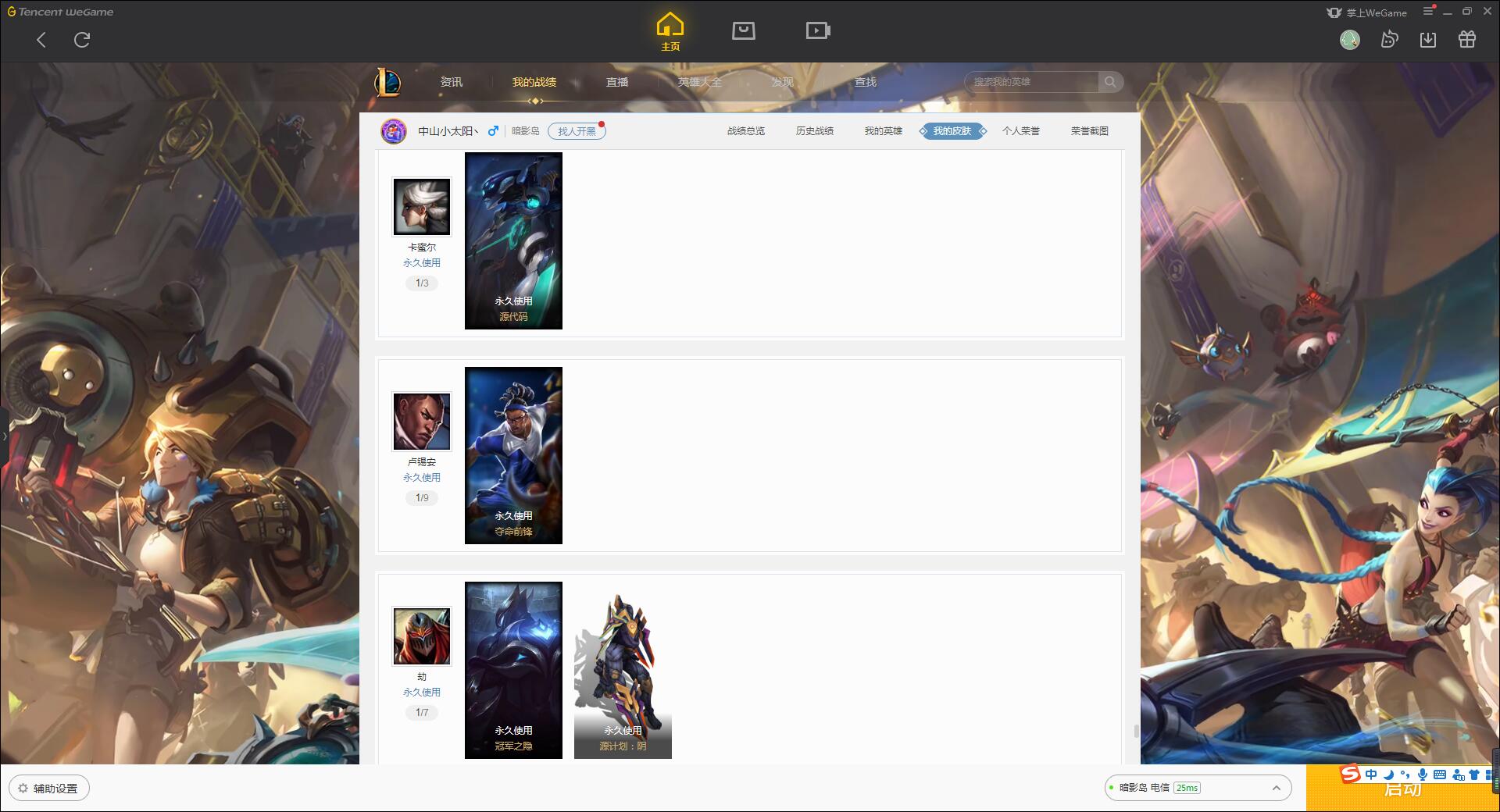This screenshot has width=1500, height=812.
Task: Open the 冠军之隐 skin card
Action: pyautogui.click(x=513, y=670)
